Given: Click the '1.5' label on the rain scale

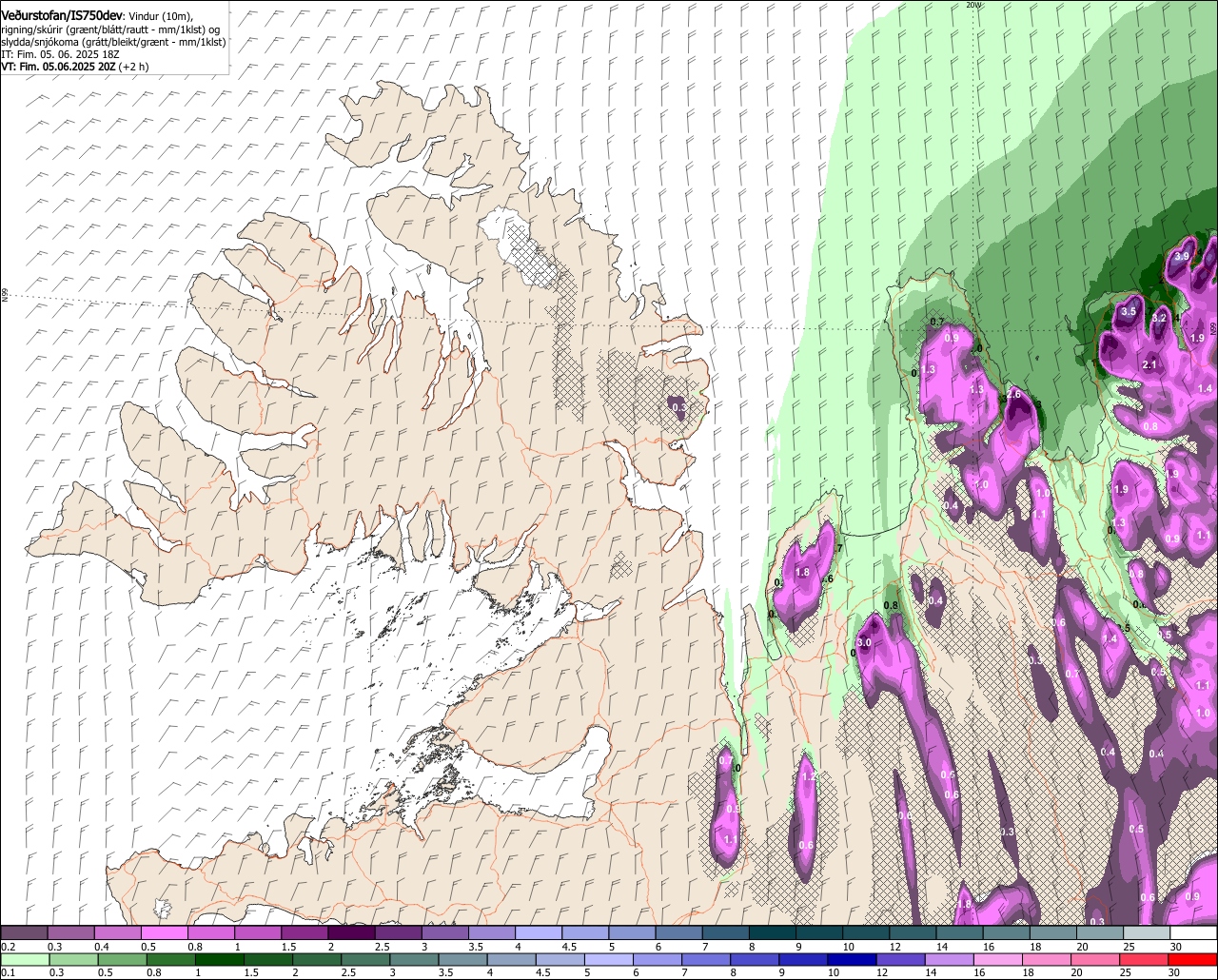Looking at the screenshot, I should point(252,973).
